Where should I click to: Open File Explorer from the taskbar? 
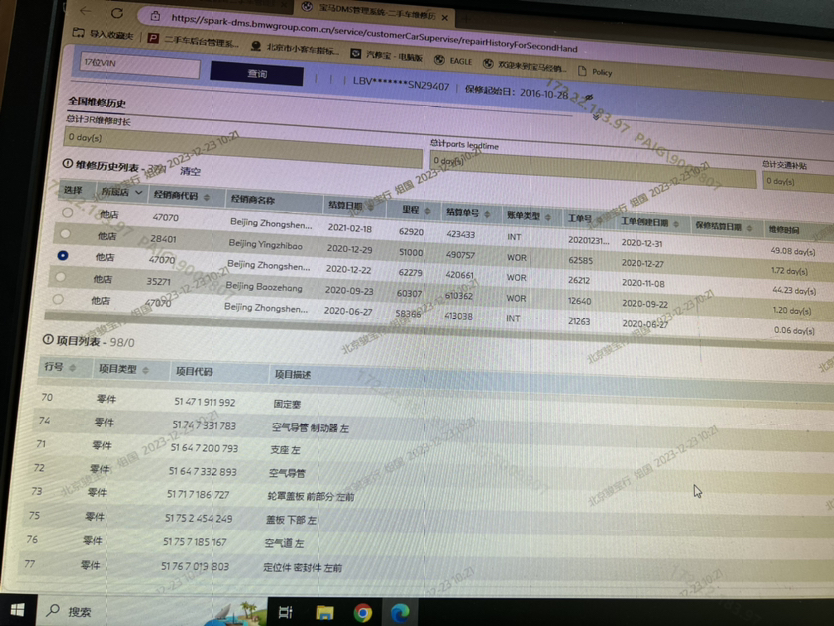pyautogui.click(x=324, y=613)
